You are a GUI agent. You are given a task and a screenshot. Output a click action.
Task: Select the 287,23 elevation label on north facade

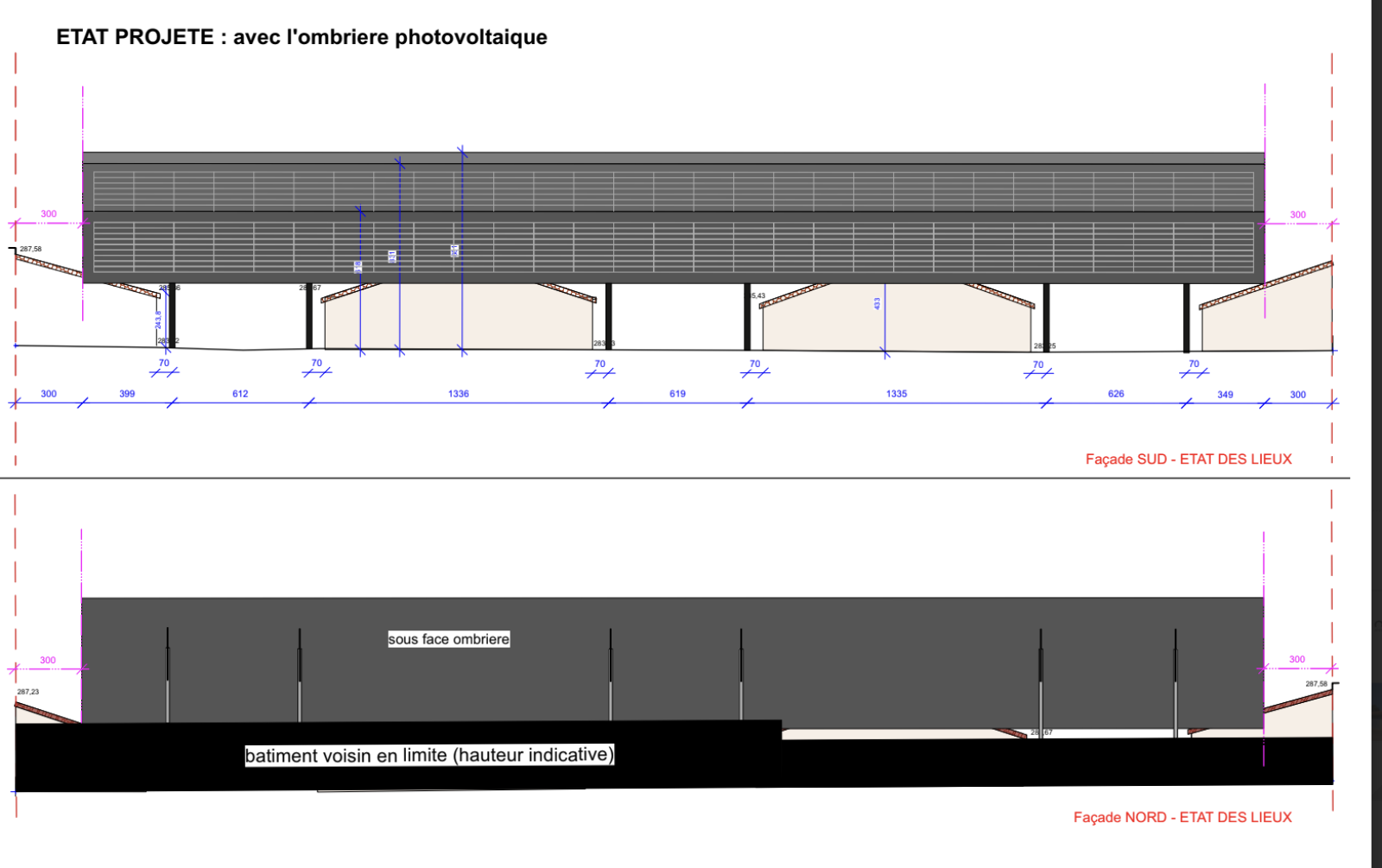pyautogui.click(x=28, y=692)
